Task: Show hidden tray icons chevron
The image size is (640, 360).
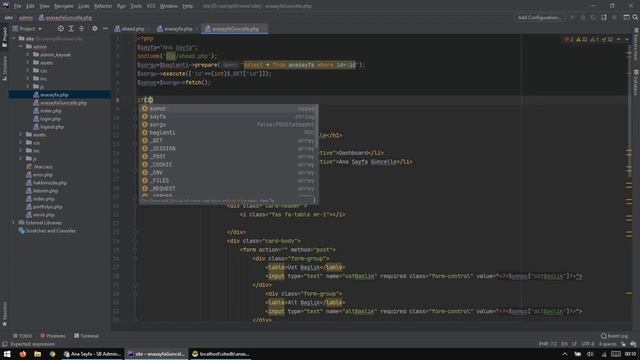Action: (565, 354)
